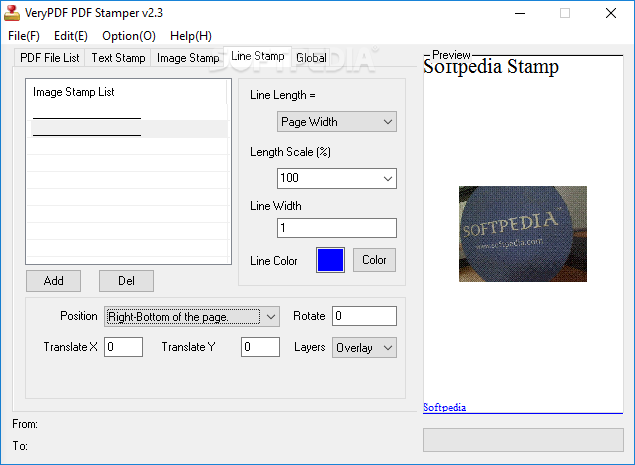Click the blue Line Color swatch

[x=330, y=260]
